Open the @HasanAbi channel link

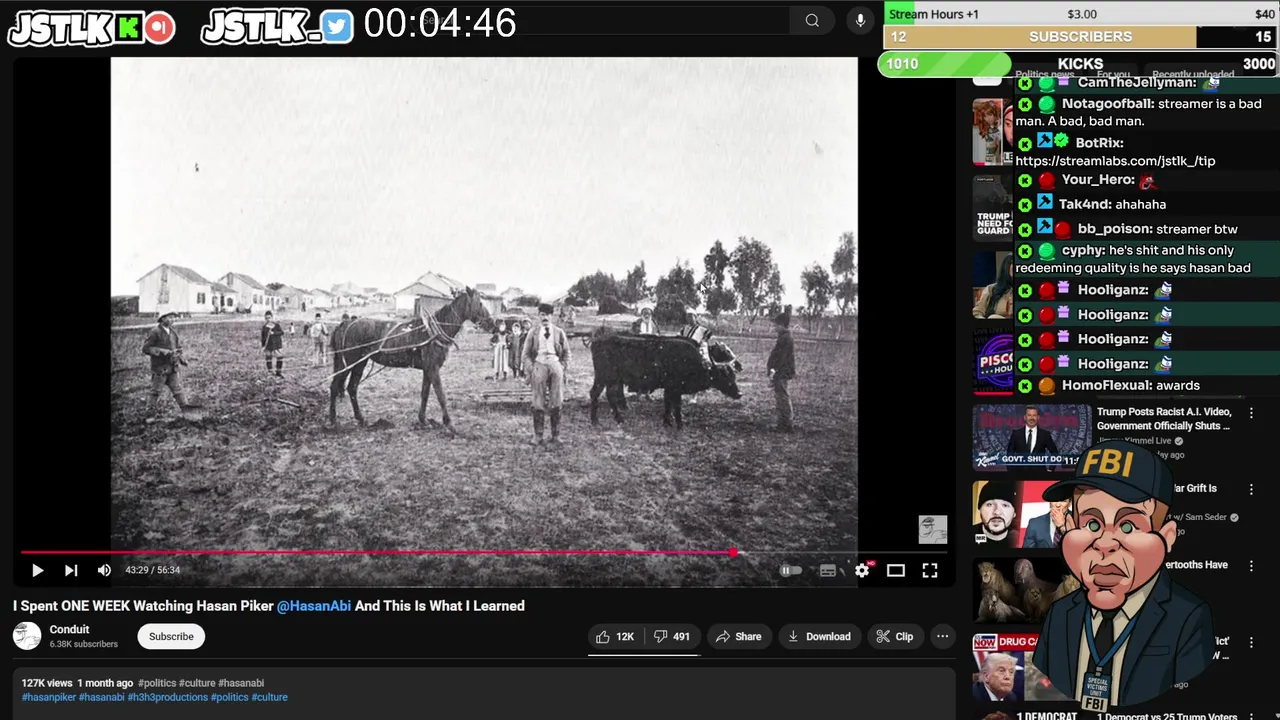[x=314, y=605]
